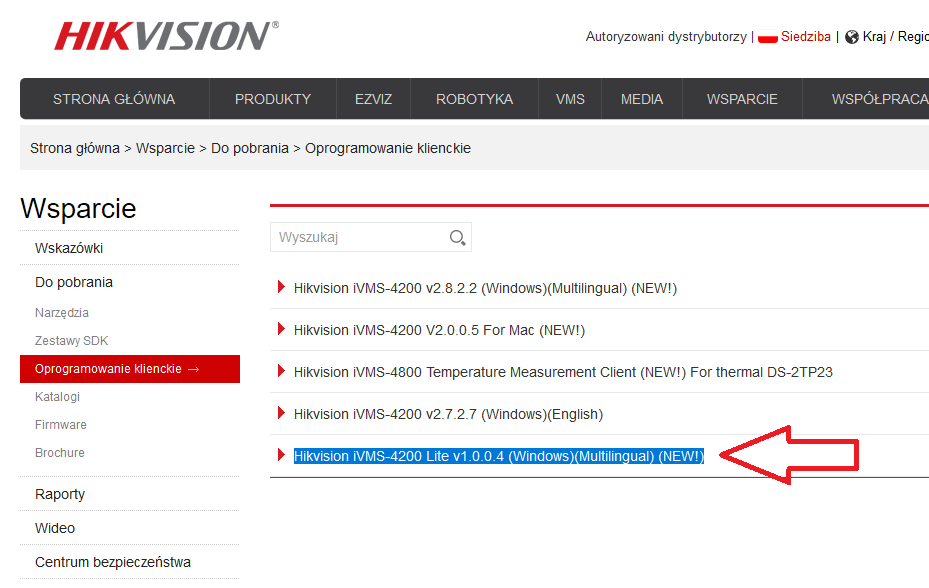929x588 pixels.
Task: Go to Do pobrania in breadcrumb
Action: pyautogui.click(x=250, y=148)
